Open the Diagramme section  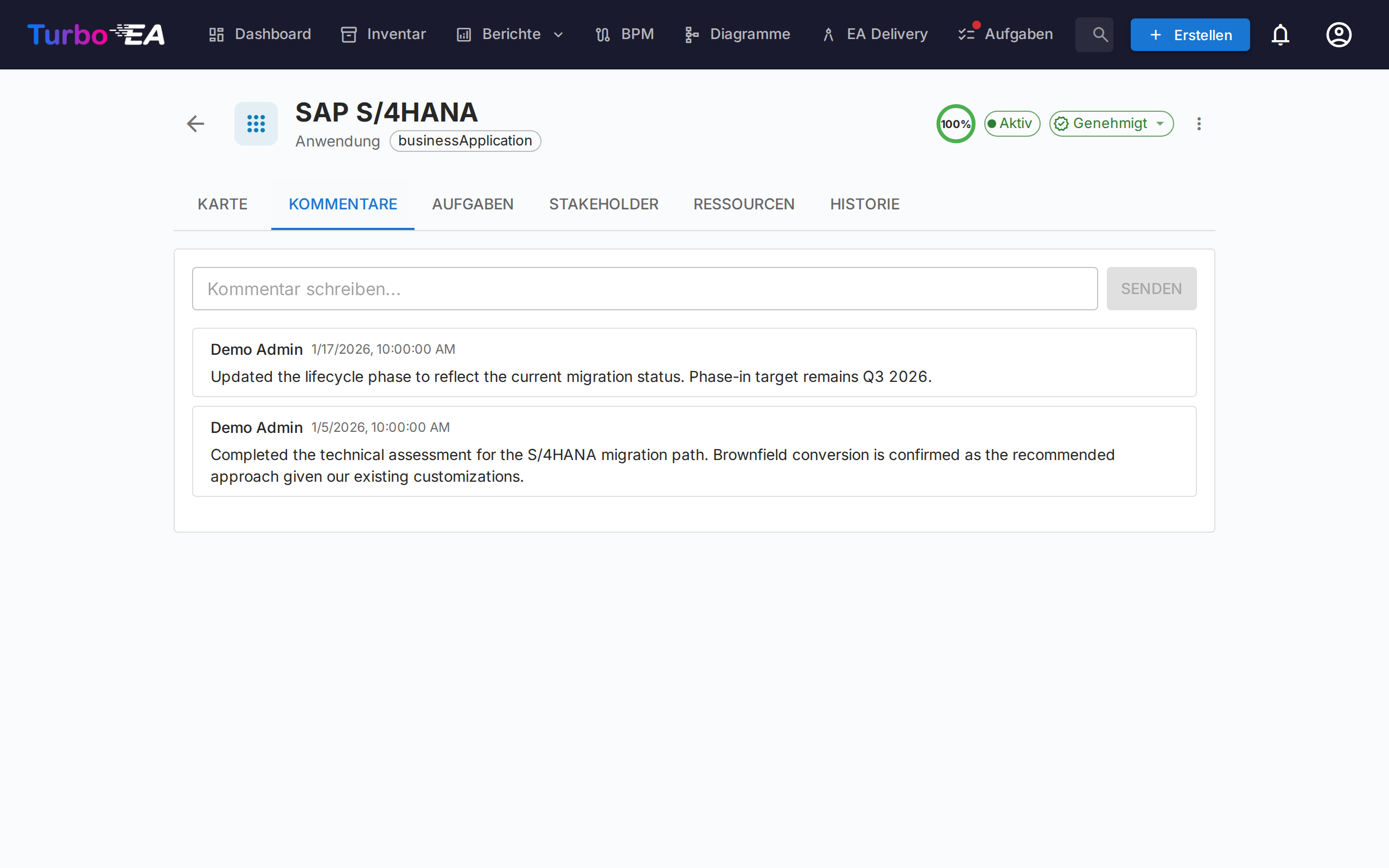coord(737,34)
